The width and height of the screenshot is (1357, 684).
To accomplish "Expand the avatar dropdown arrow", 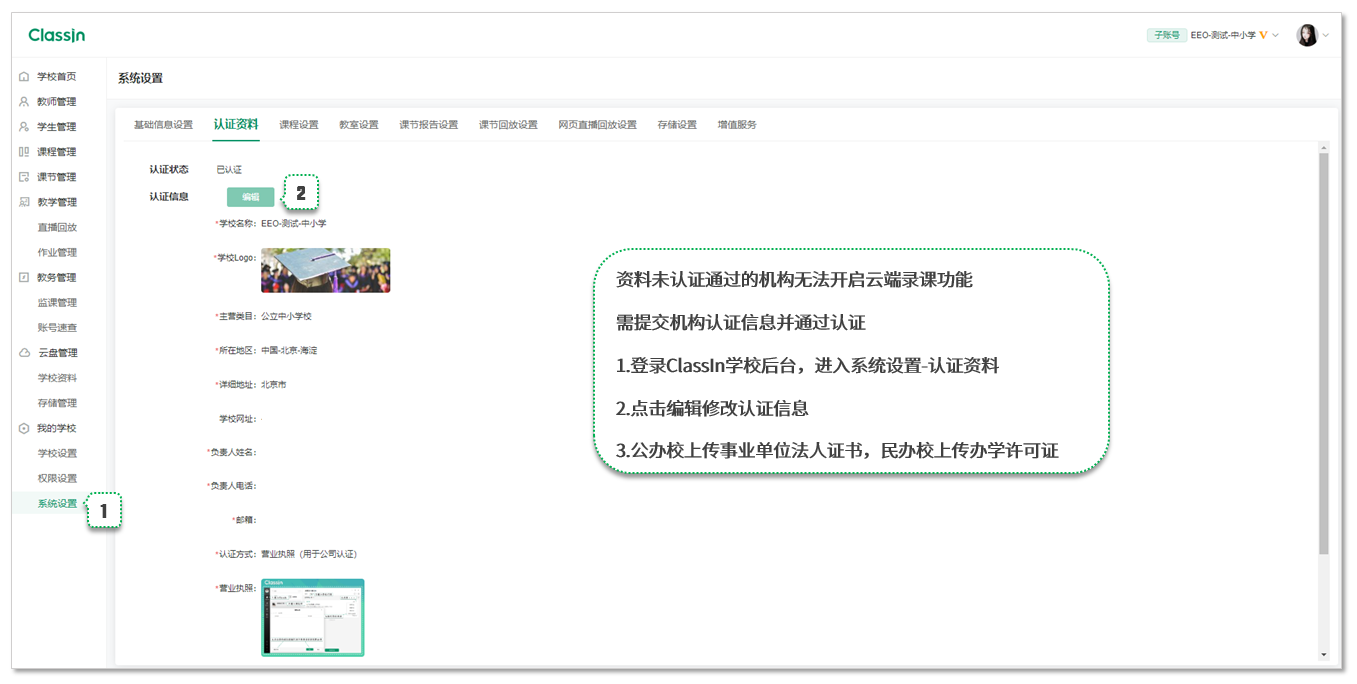I will click(1326, 35).
